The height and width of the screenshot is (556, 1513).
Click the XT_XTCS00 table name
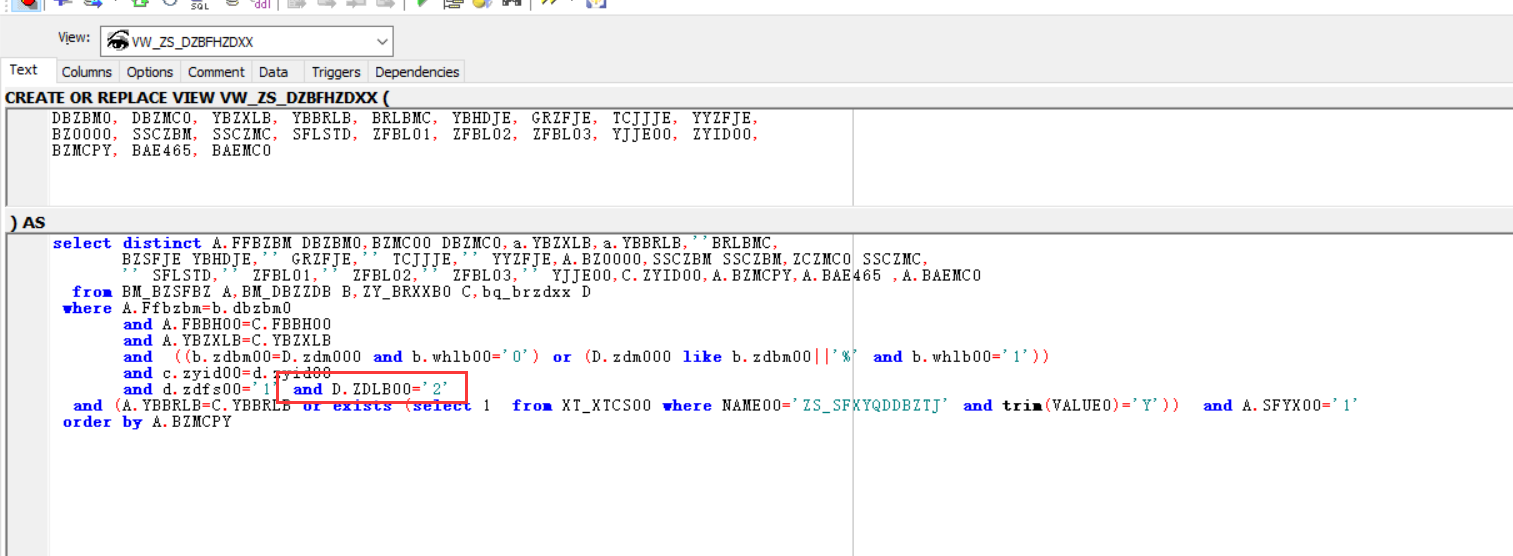(x=607, y=405)
